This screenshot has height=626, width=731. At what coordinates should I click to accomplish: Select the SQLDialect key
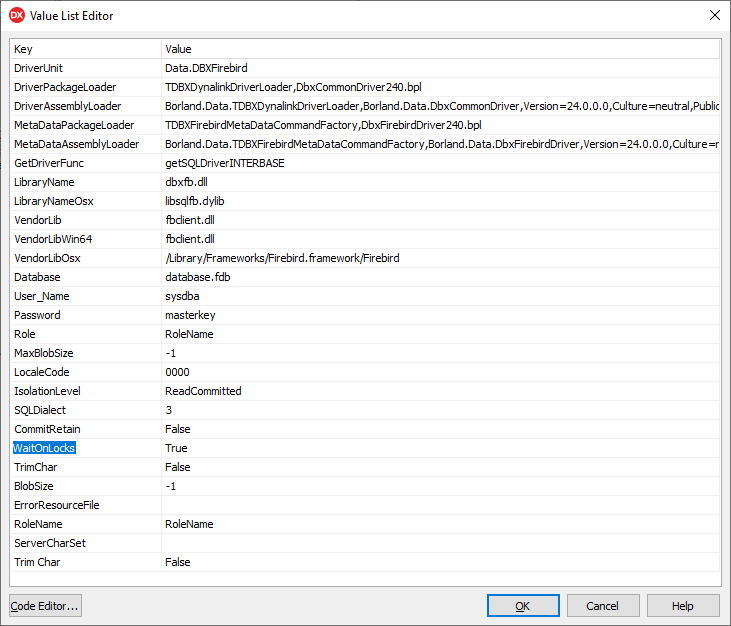tap(86, 410)
